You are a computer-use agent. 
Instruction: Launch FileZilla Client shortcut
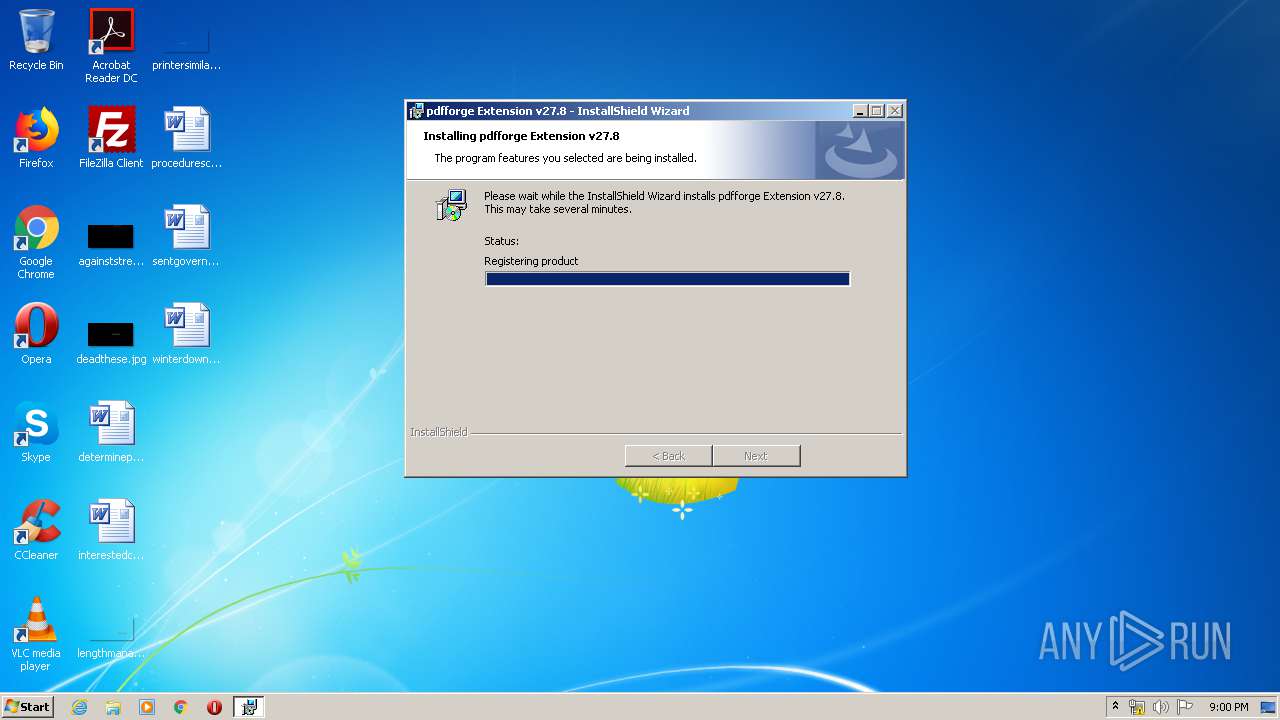point(111,138)
